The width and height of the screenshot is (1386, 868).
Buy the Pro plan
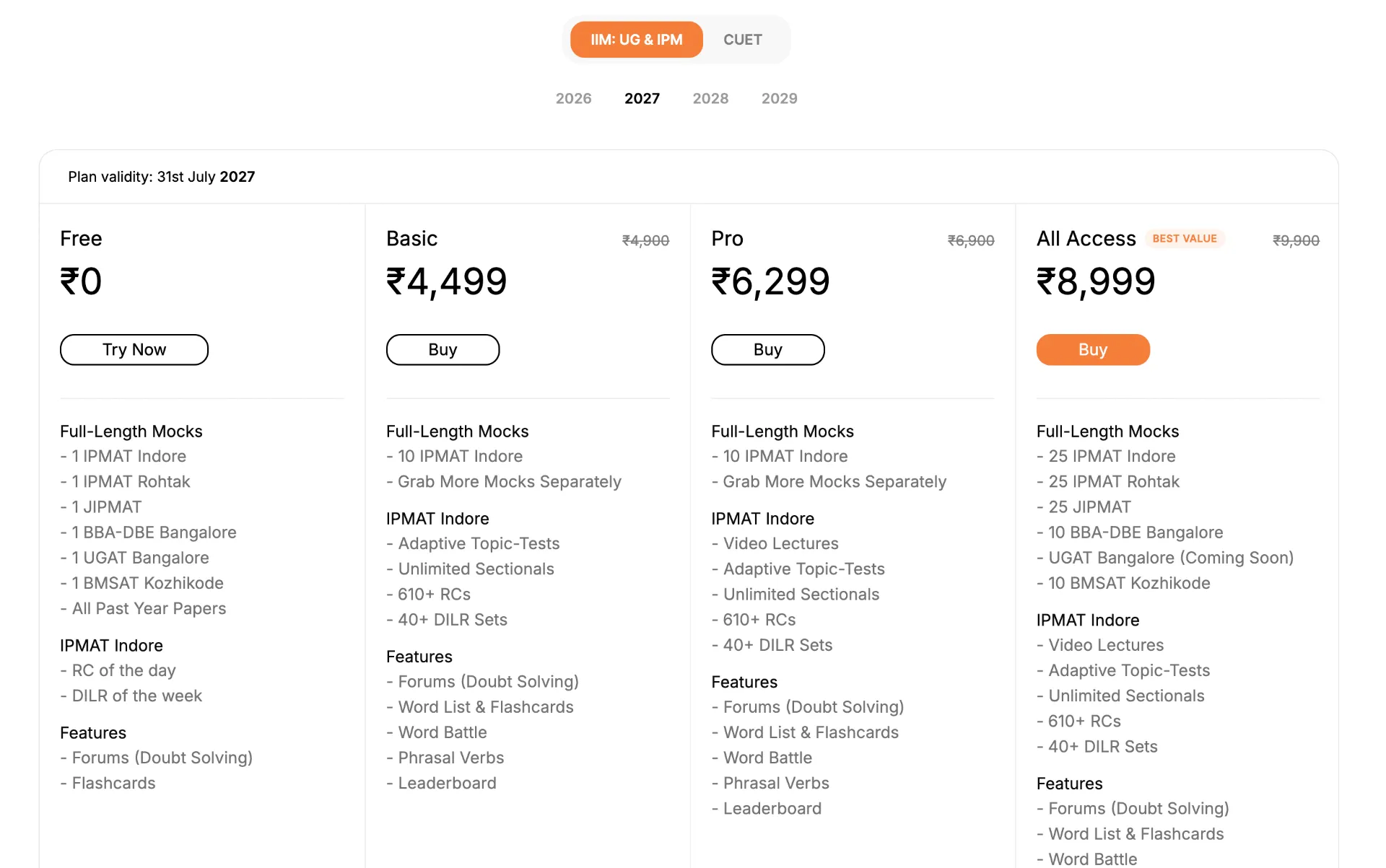coord(767,350)
